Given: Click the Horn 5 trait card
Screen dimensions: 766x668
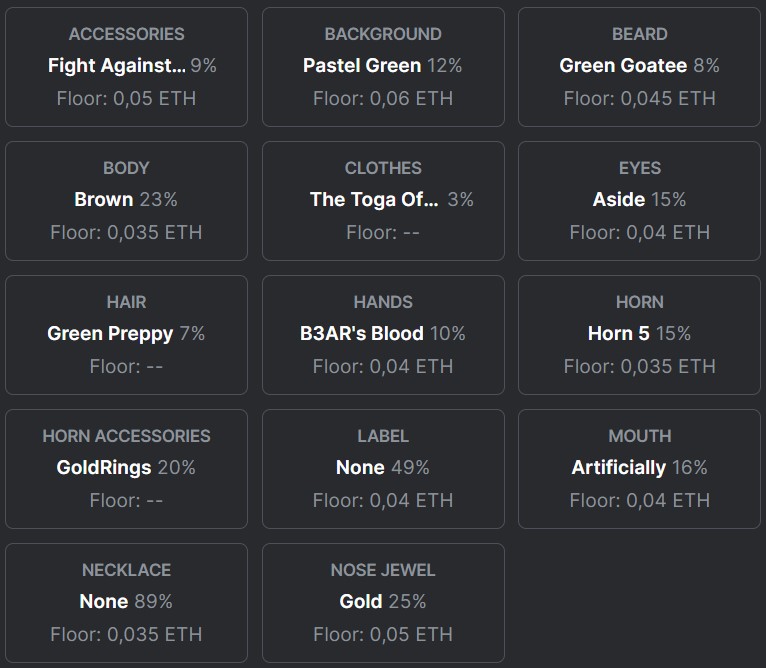Looking at the screenshot, I should click(x=639, y=335).
